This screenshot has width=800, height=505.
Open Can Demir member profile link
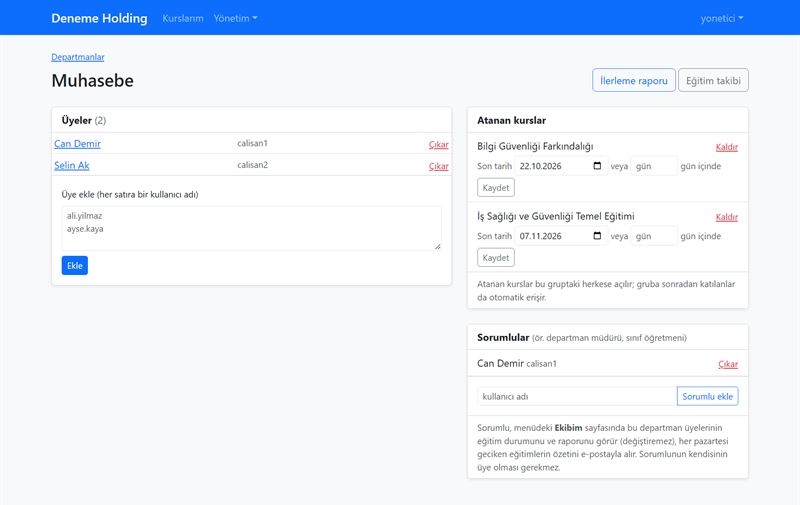point(78,144)
